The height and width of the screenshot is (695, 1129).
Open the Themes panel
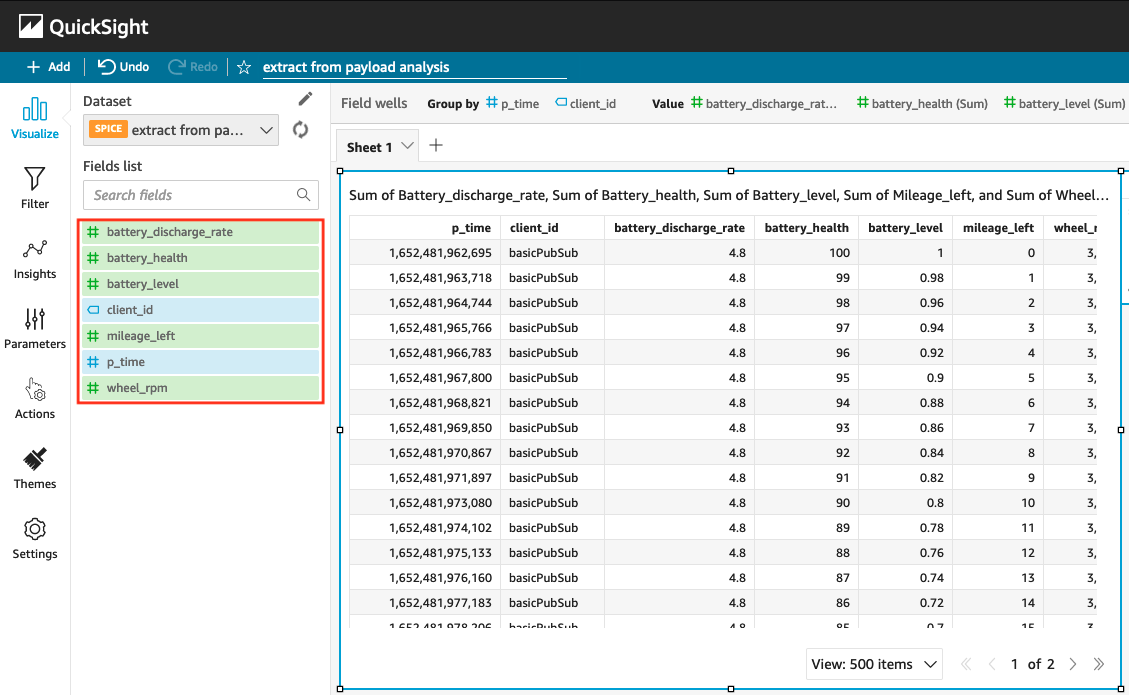(35, 468)
